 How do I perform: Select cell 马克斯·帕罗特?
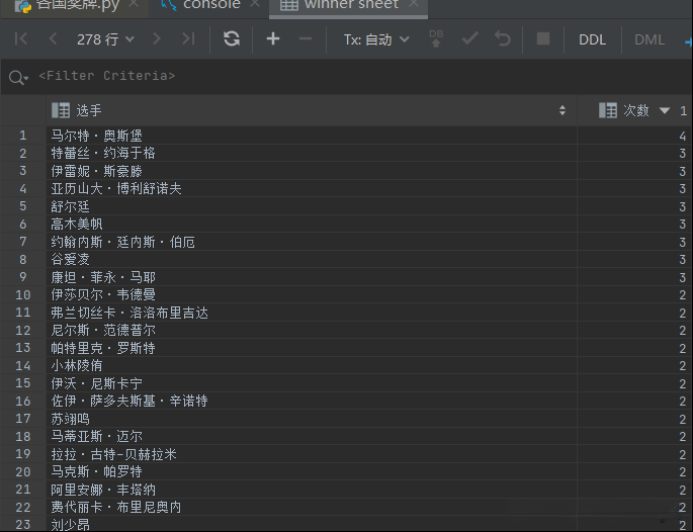point(312,471)
